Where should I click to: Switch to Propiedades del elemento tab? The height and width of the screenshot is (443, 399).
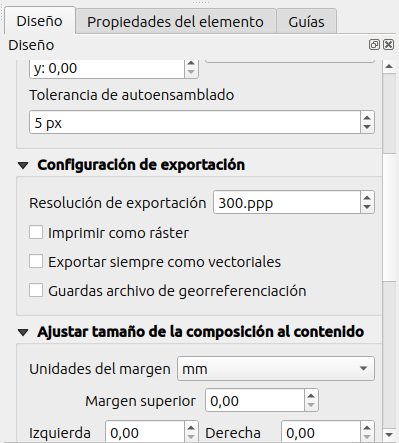(x=176, y=21)
